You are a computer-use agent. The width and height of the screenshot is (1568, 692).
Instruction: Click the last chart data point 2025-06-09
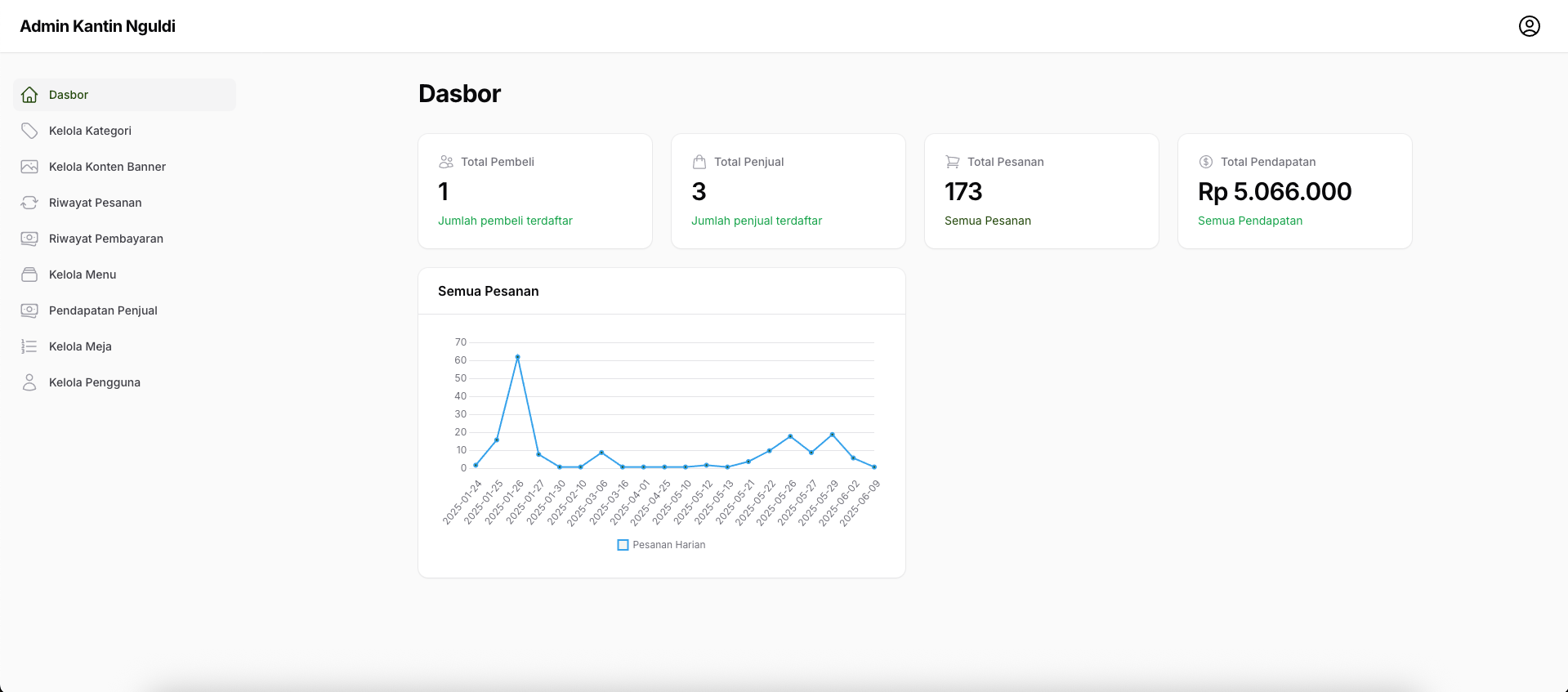click(x=874, y=467)
